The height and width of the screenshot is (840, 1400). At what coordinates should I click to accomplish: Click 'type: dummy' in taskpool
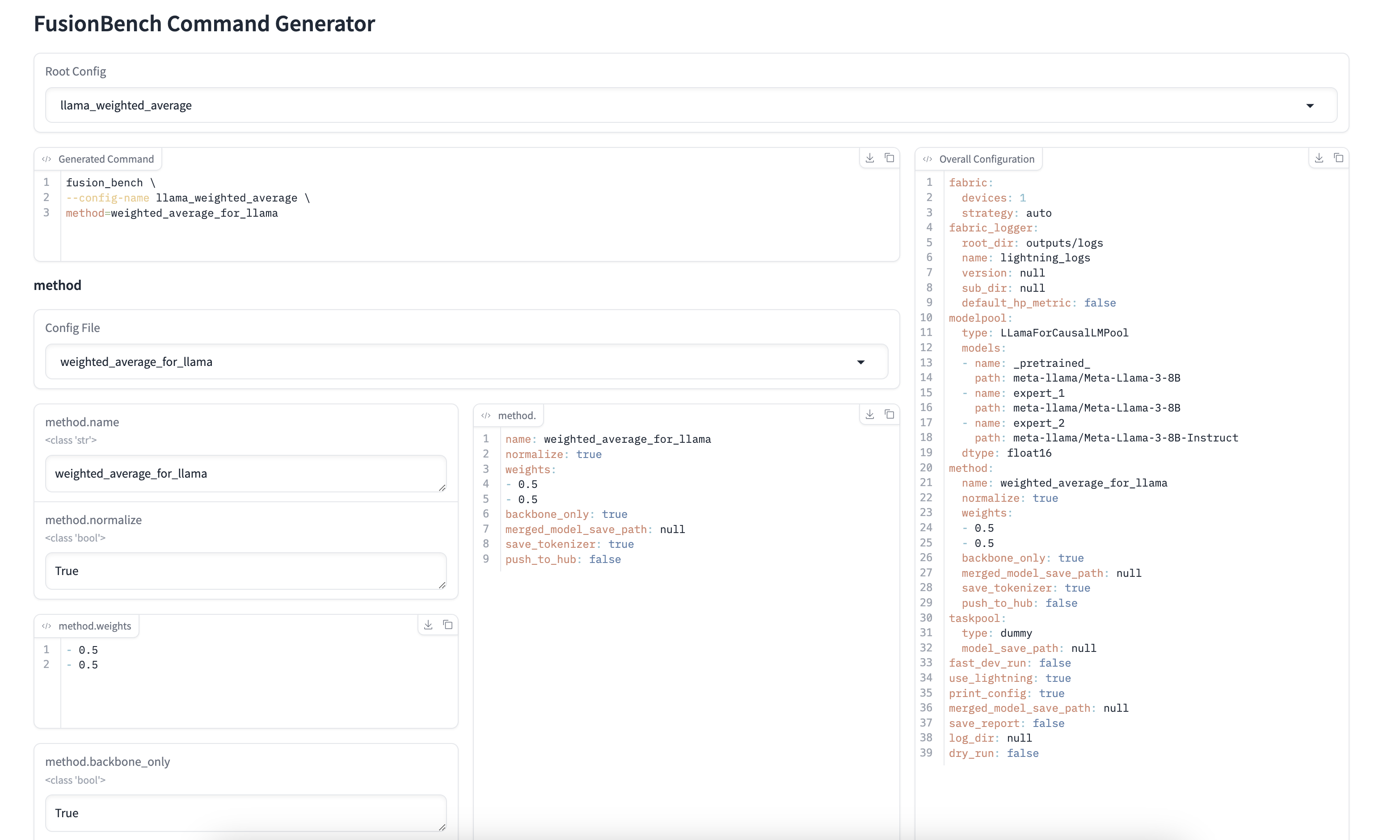[x=997, y=633]
